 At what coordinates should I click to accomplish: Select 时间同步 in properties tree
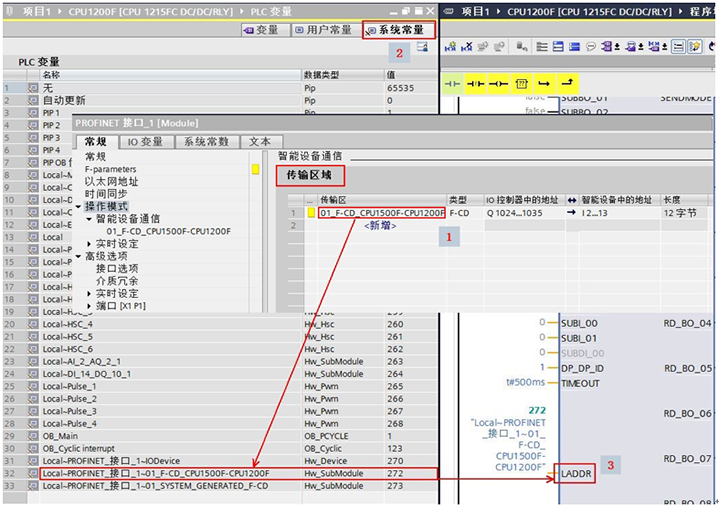tap(106, 194)
